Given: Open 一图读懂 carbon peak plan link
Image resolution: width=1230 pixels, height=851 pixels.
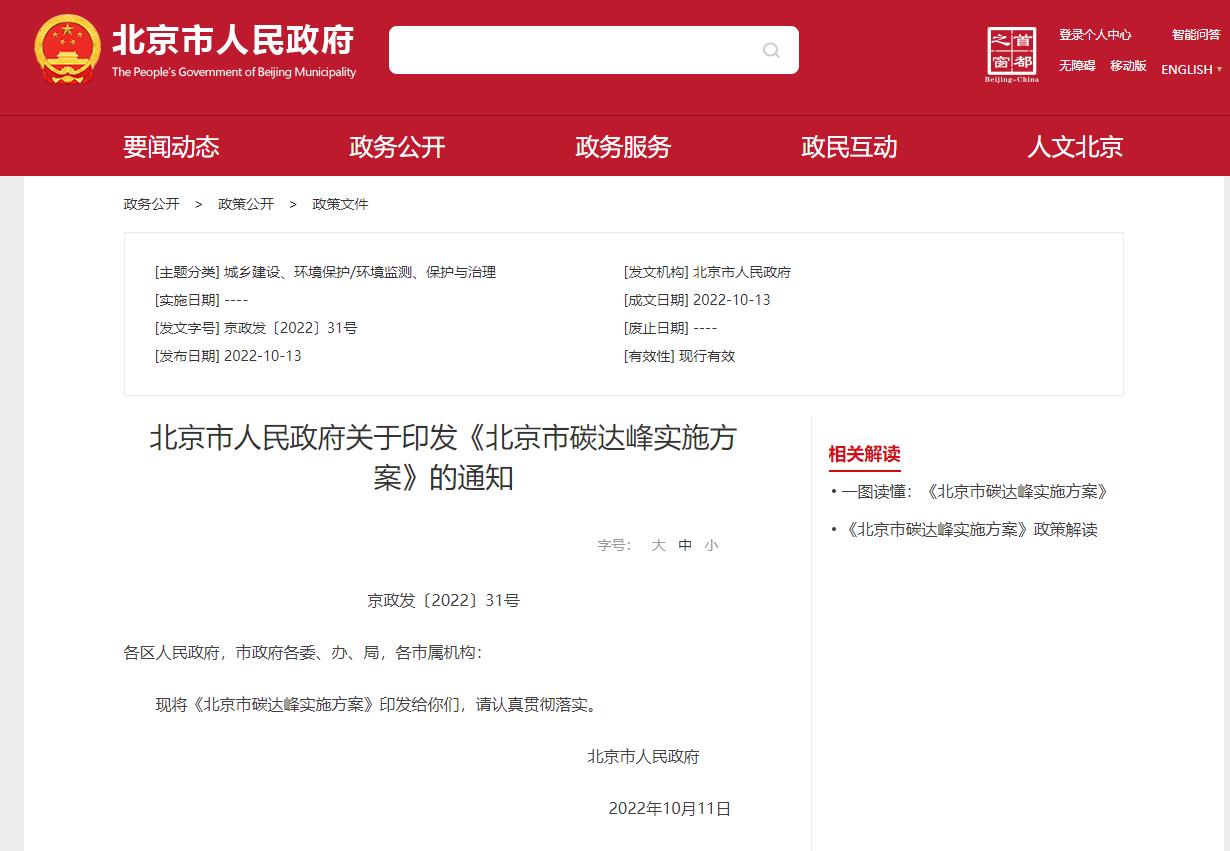Looking at the screenshot, I should coord(974,492).
